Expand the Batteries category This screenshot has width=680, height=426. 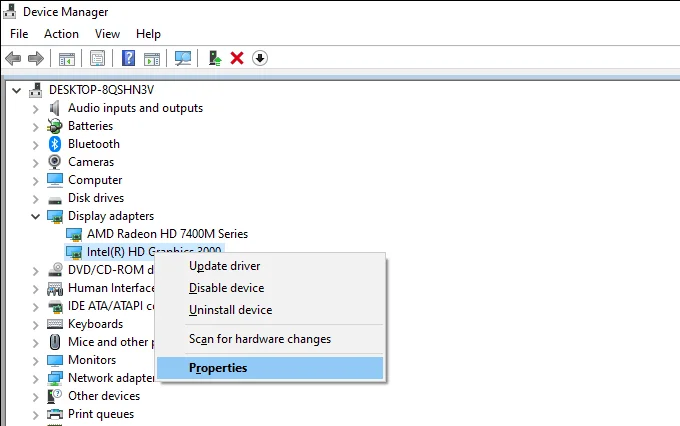pos(37,126)
